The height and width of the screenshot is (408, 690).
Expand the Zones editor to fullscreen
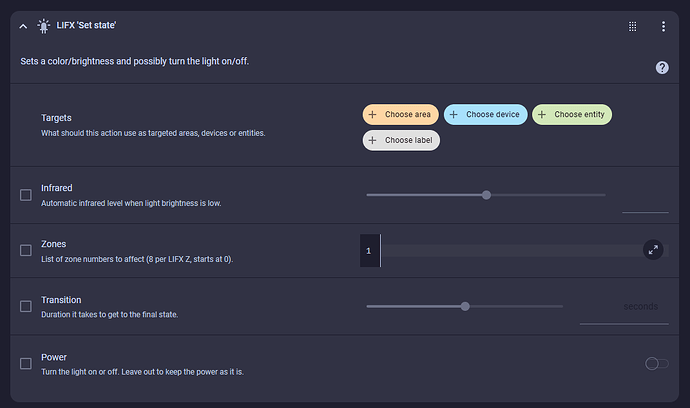pos(653,250)
